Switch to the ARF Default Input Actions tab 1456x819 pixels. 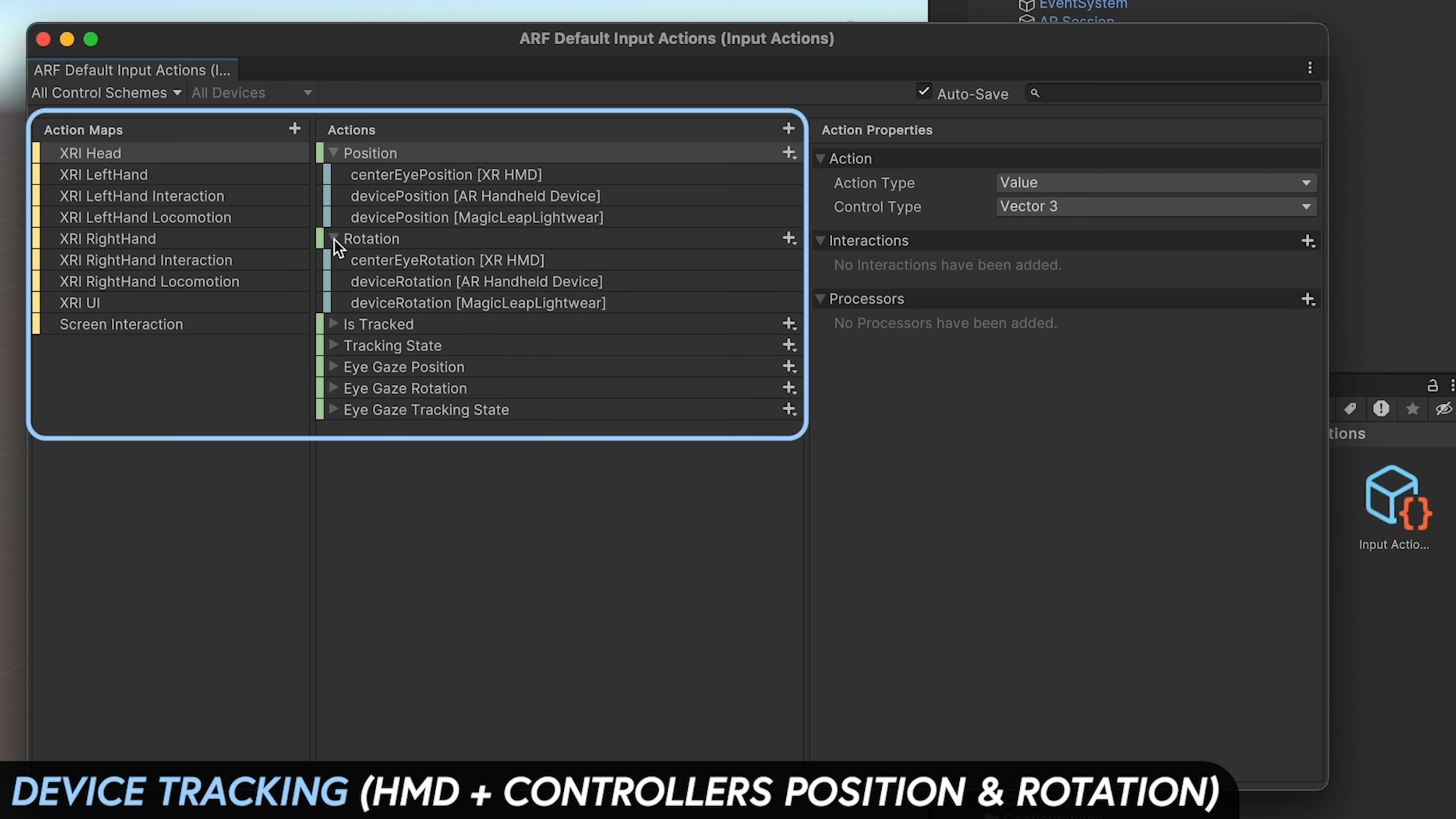pyautogui.click(x=132, y=69)
